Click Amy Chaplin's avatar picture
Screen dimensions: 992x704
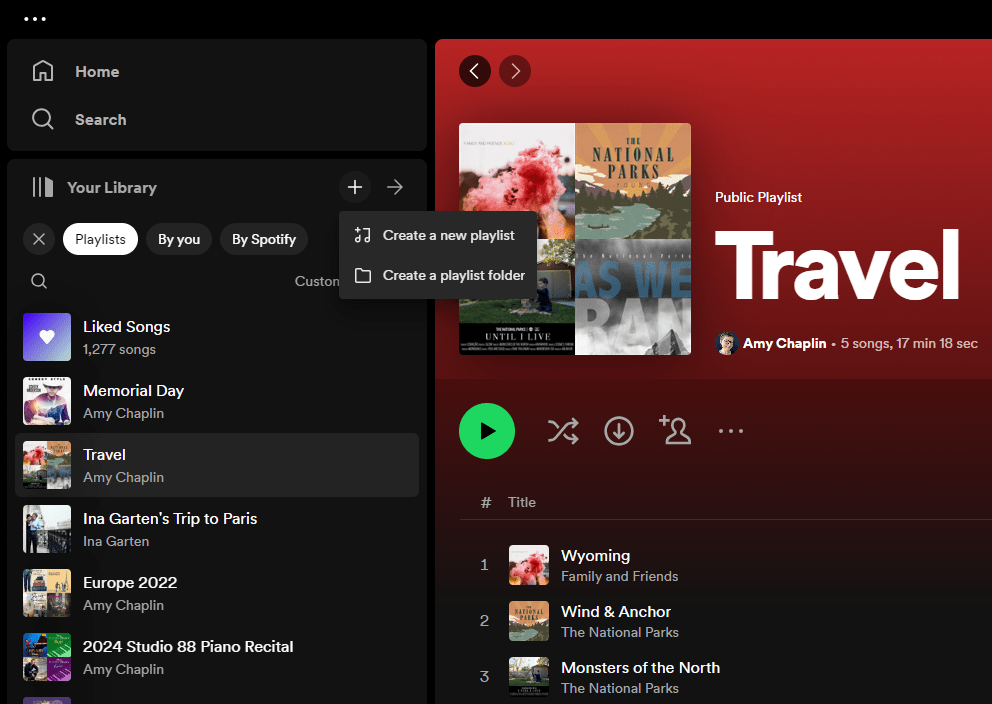point(726,343)
